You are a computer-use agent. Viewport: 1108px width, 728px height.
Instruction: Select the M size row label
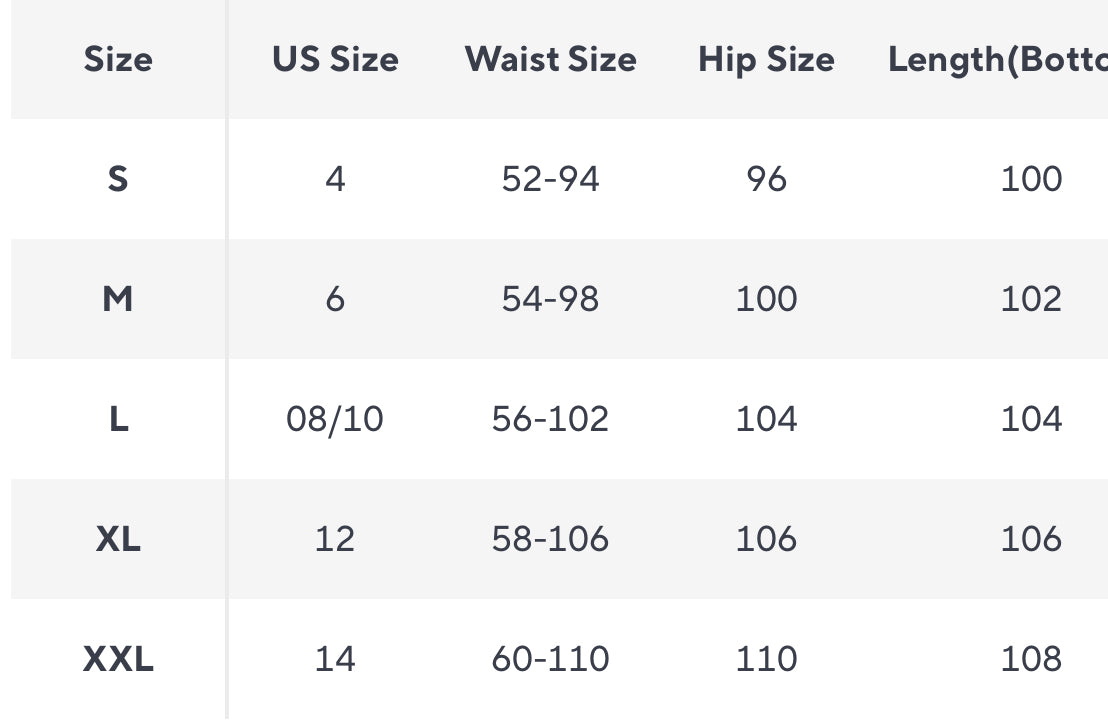pos(118,299)
